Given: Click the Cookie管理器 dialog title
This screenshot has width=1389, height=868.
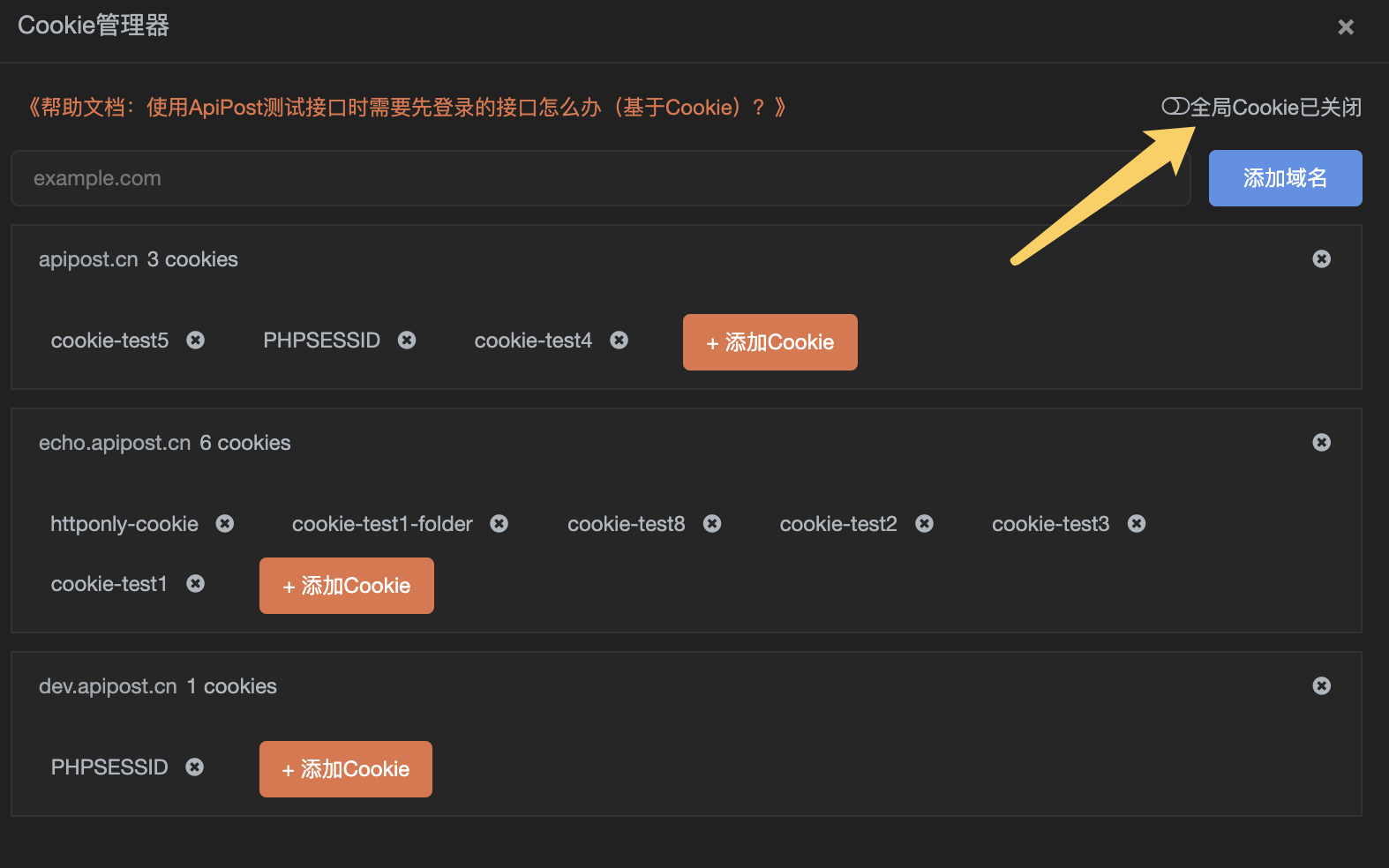Looking at the screenshot, I should coord(94,26).
